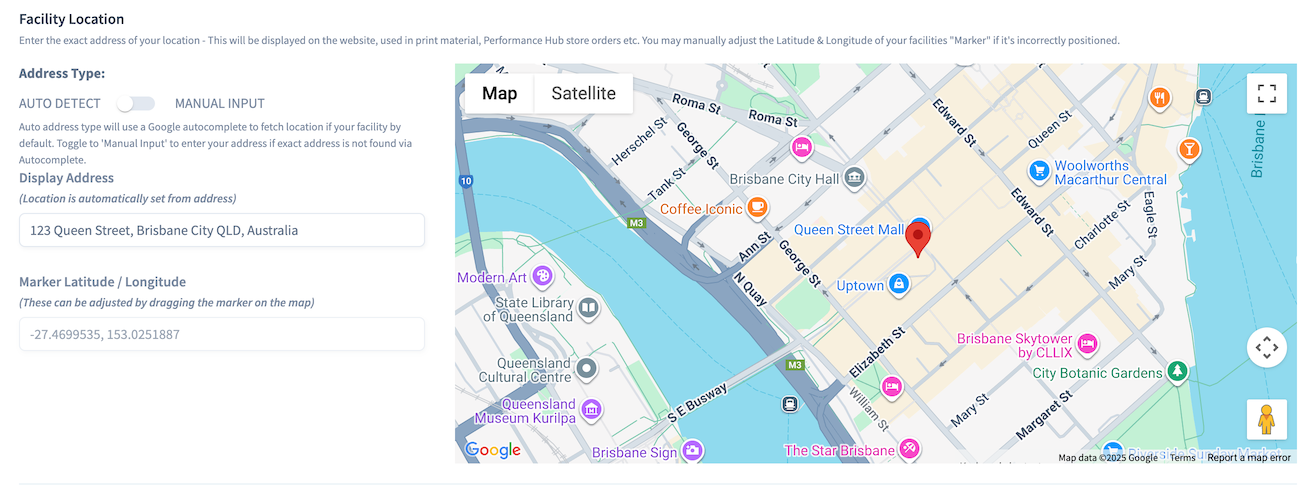Click the Brisbane City Hall landmark icon

[x=854, y=180]
